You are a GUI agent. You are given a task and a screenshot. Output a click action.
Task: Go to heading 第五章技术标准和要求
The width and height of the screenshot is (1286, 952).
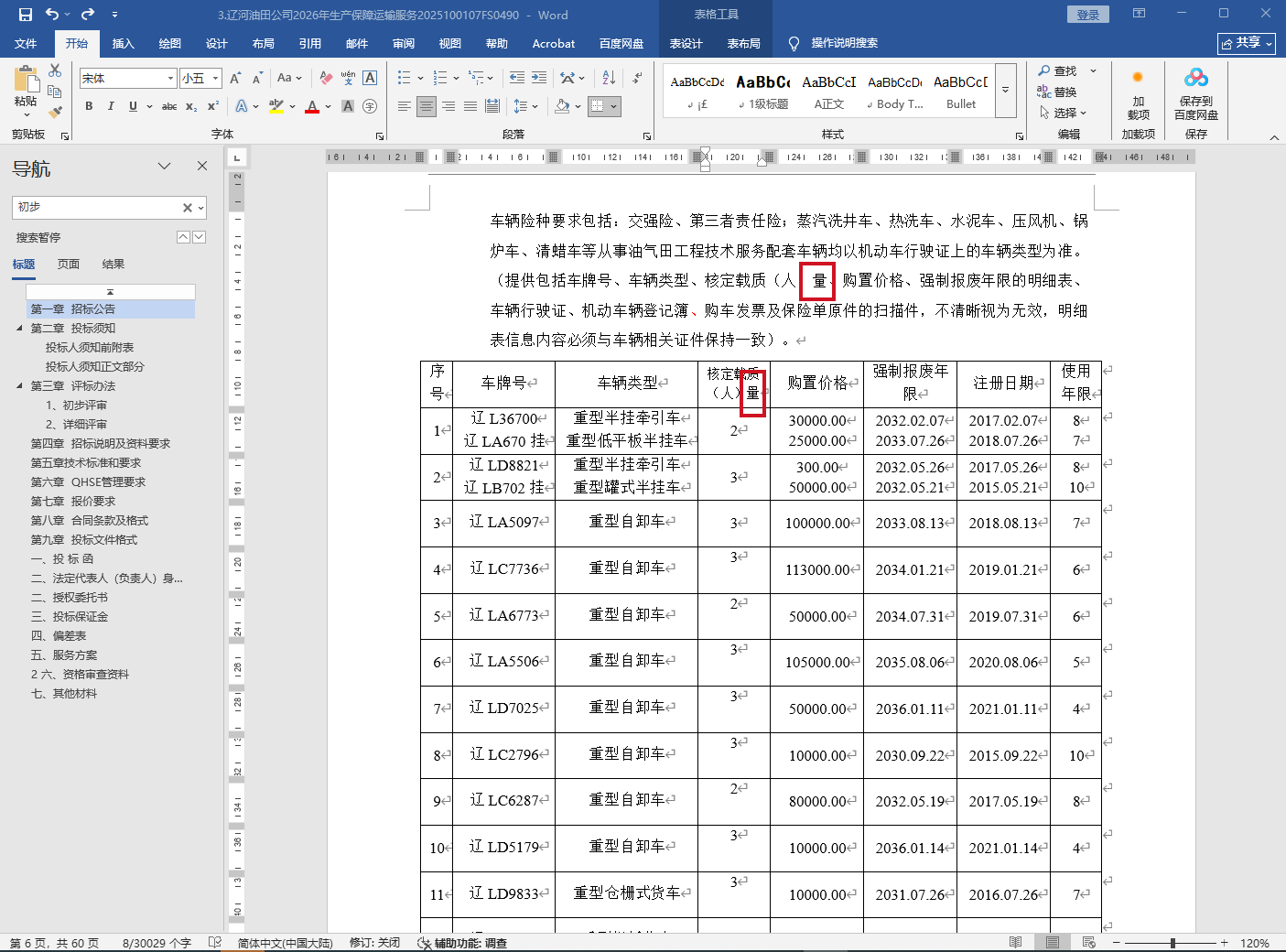click(x=86, y=463)
